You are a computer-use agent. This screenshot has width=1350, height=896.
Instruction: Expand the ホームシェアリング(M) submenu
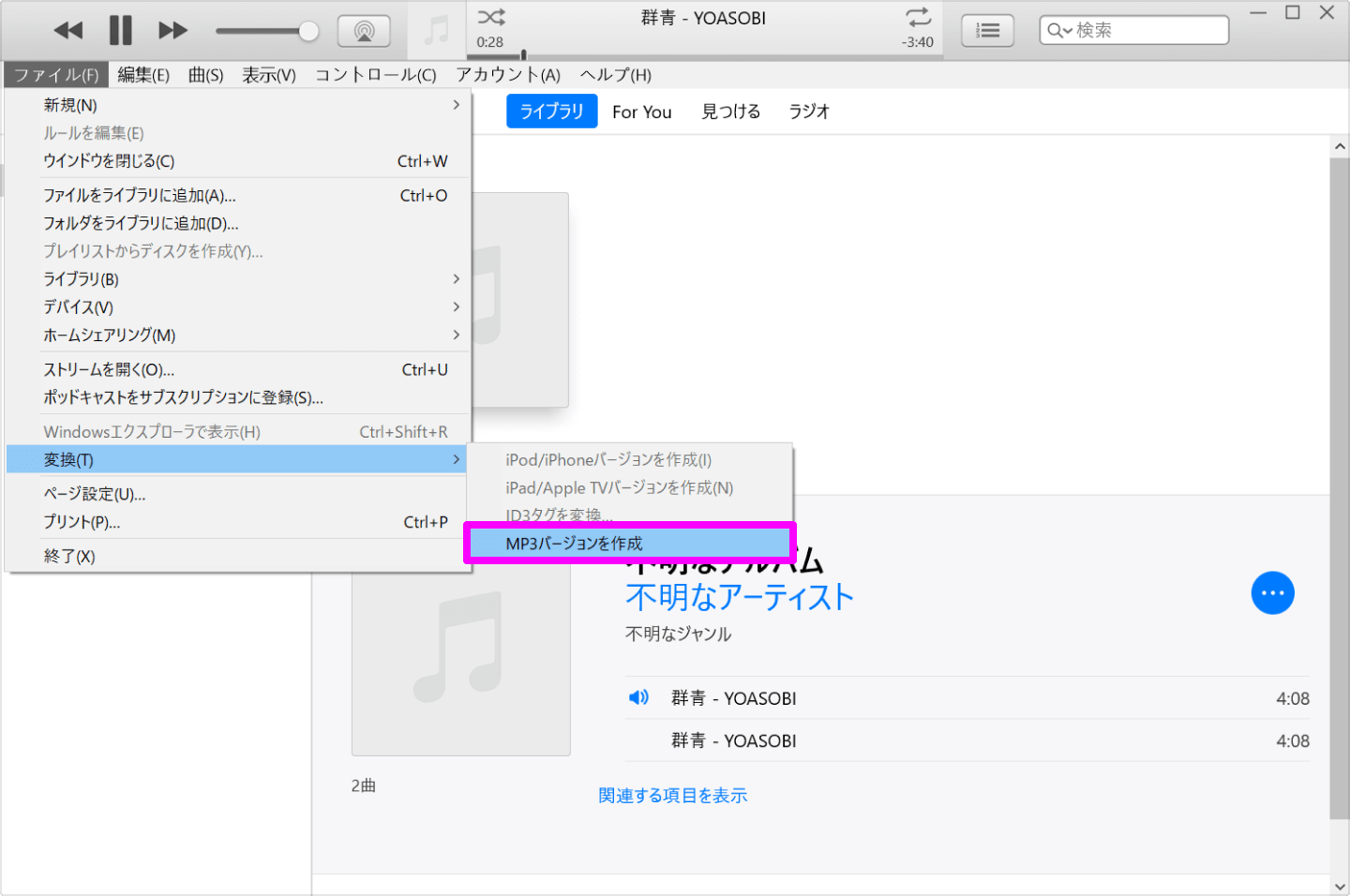(x=236, y=336)
